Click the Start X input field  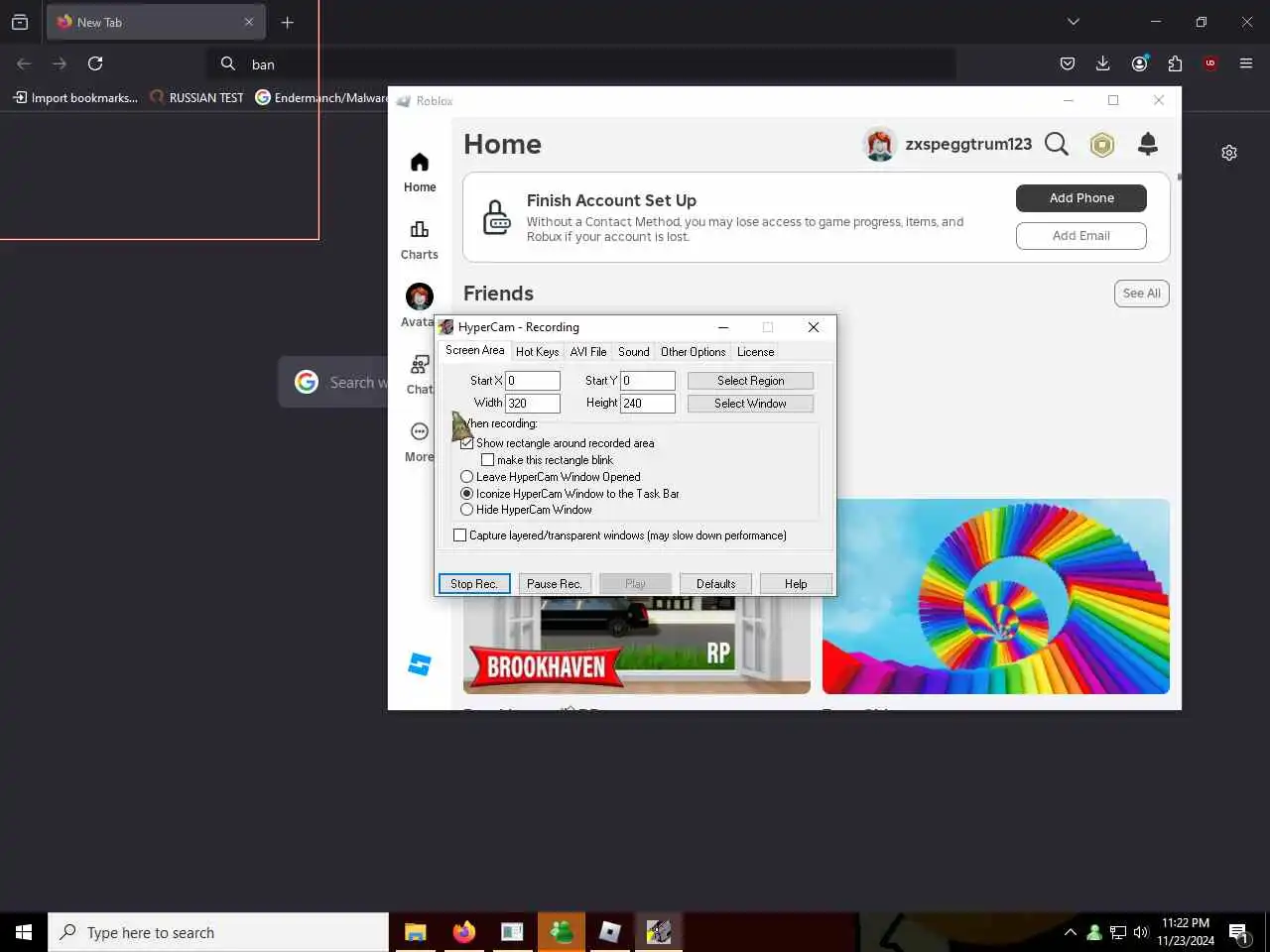pos(533,381)
